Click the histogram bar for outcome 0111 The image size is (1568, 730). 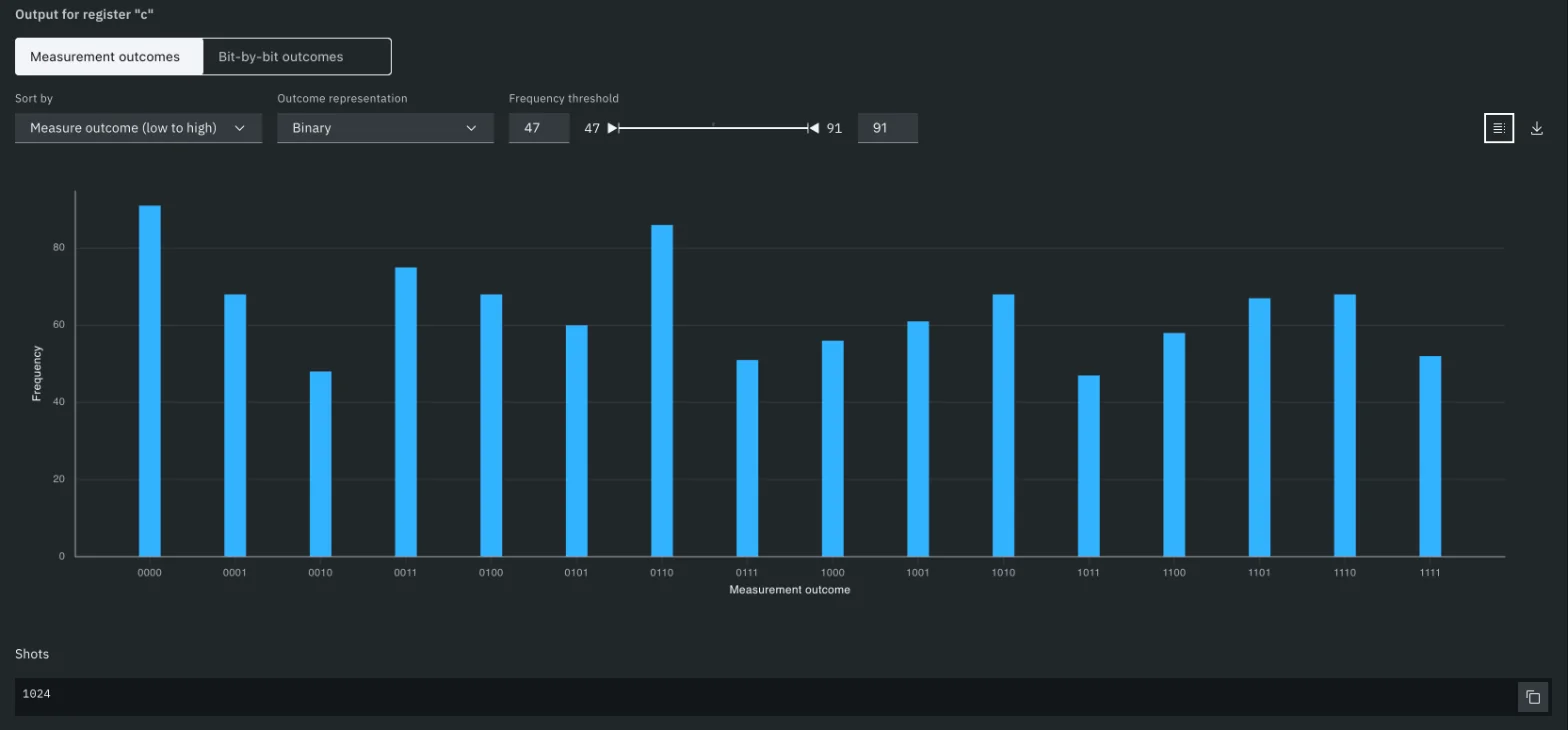tap(747, 458)
